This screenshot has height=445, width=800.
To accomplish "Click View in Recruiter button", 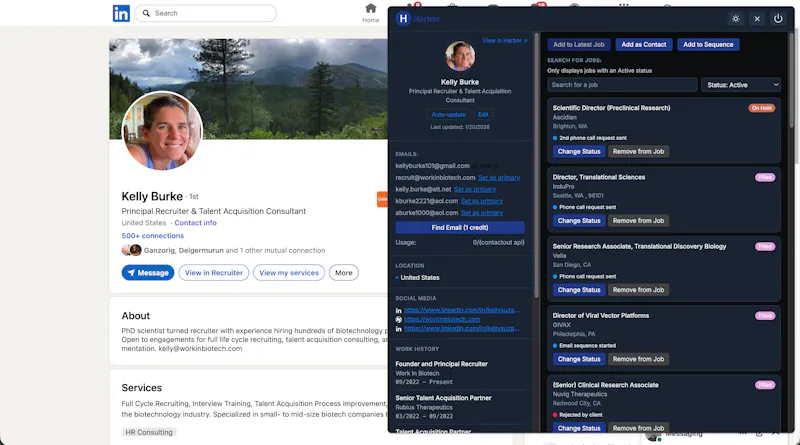I will (x=214, y=273).
